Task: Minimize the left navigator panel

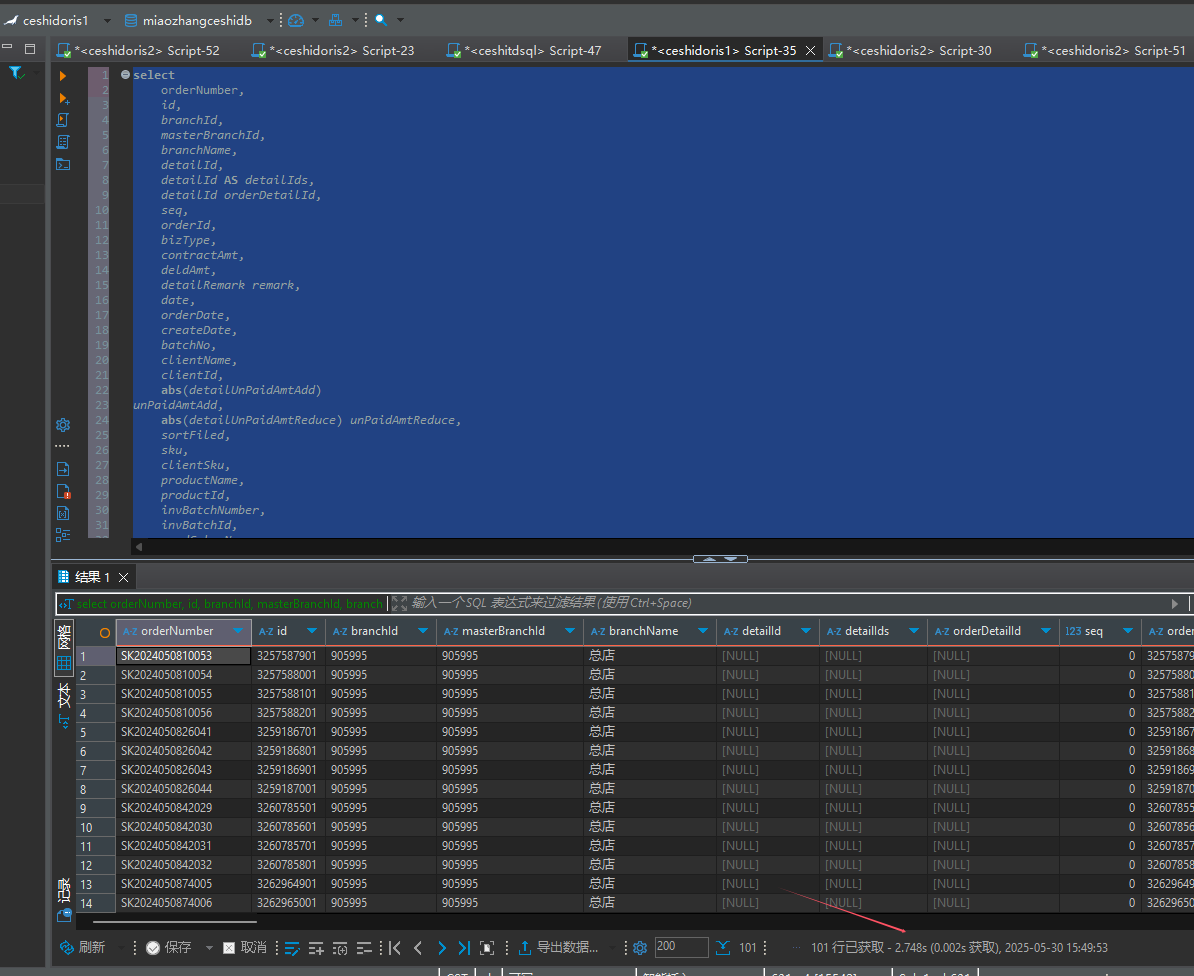Action: [x=8, y=47]
